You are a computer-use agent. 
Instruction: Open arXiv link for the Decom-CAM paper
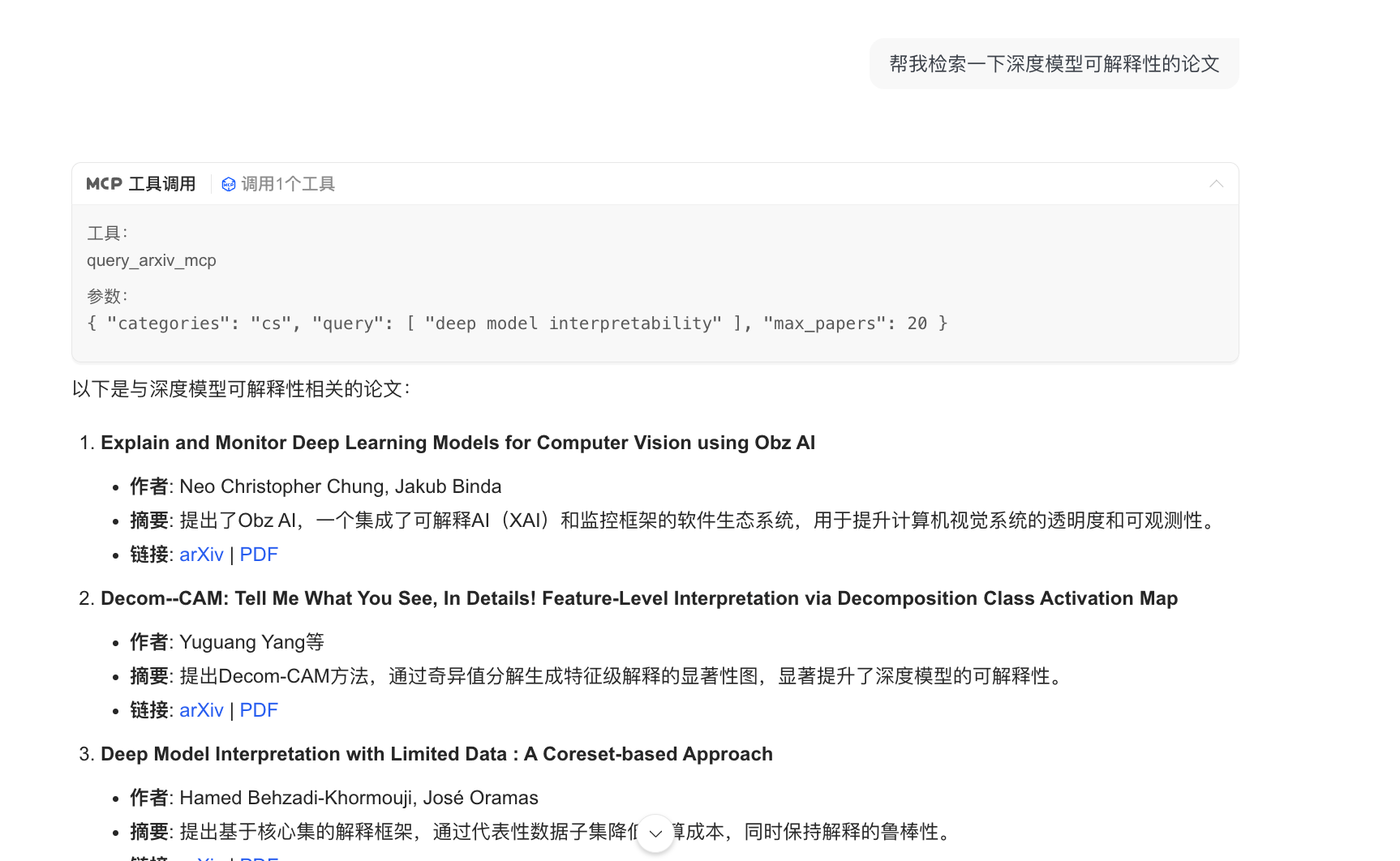pos(201,710)
